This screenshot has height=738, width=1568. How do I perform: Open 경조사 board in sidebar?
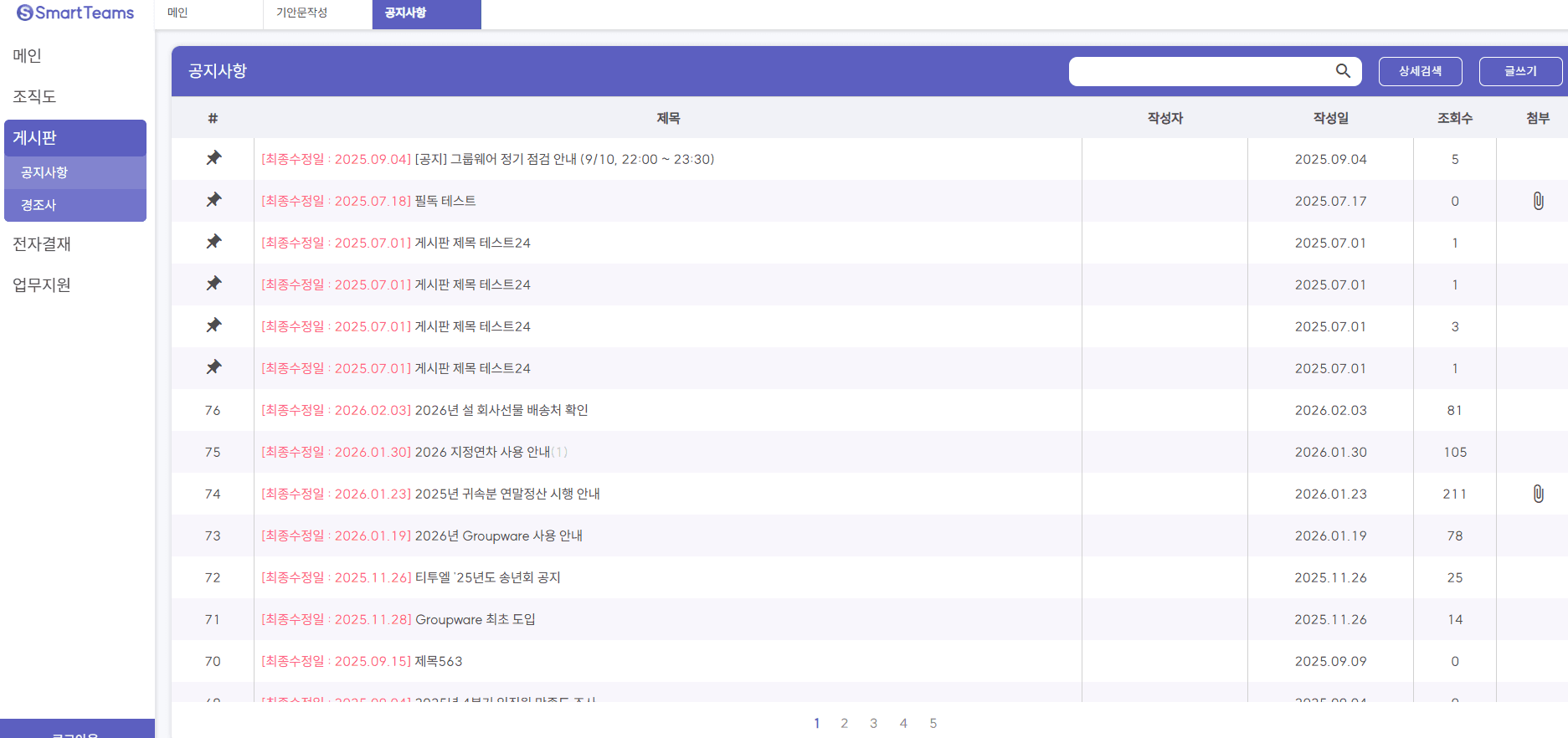tap(39, 205)
